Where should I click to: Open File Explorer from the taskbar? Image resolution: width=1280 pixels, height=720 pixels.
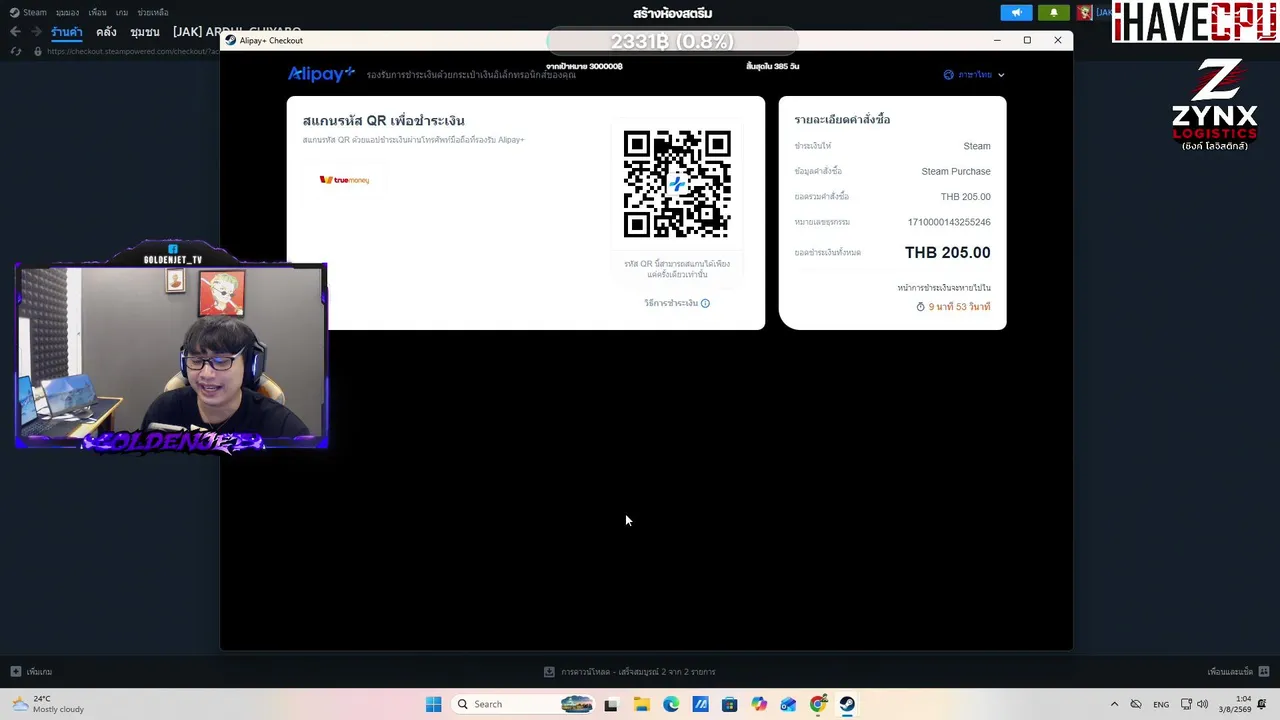641,704
